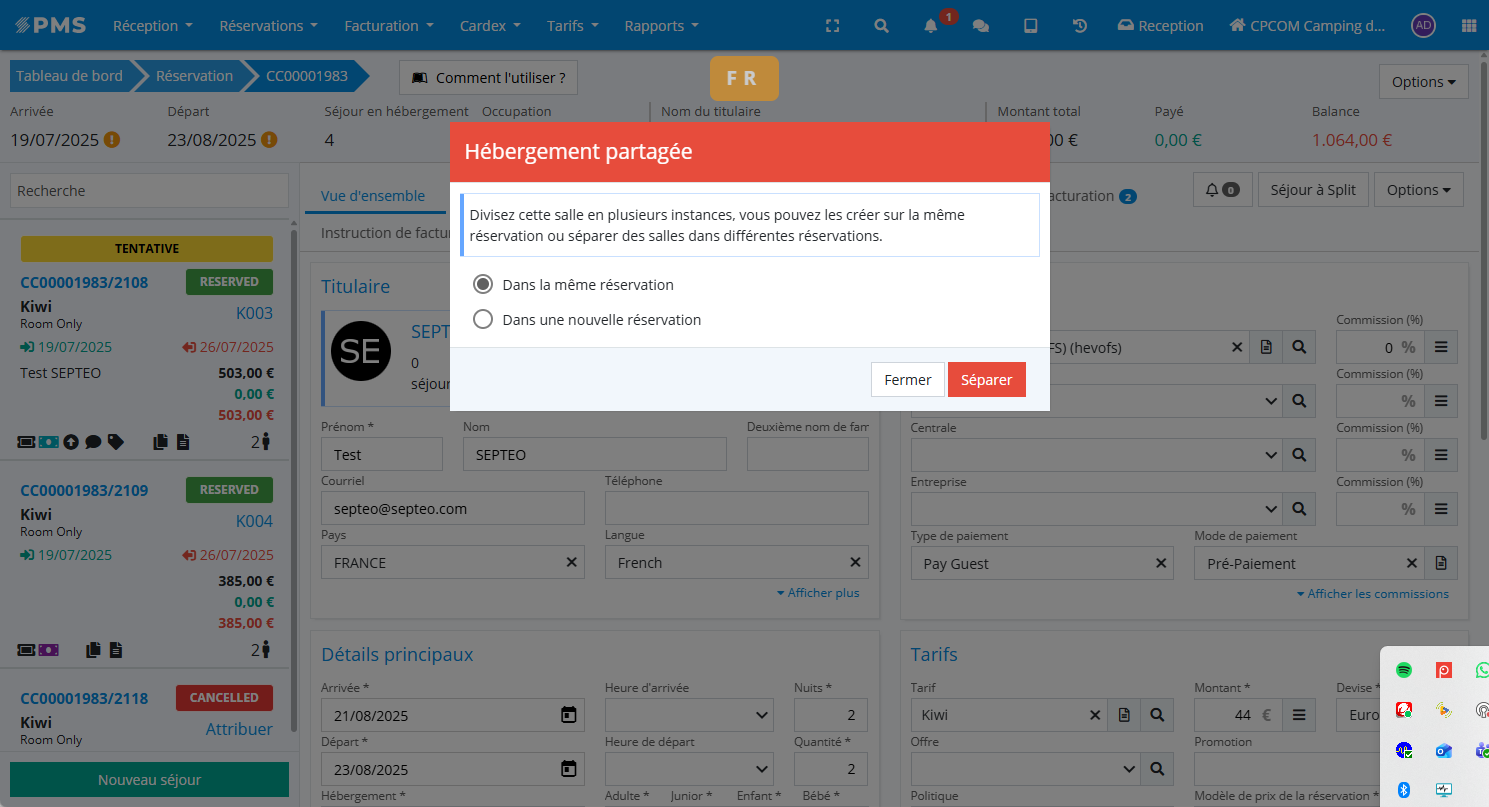Open the apps grid icon

click(1468, 26)
